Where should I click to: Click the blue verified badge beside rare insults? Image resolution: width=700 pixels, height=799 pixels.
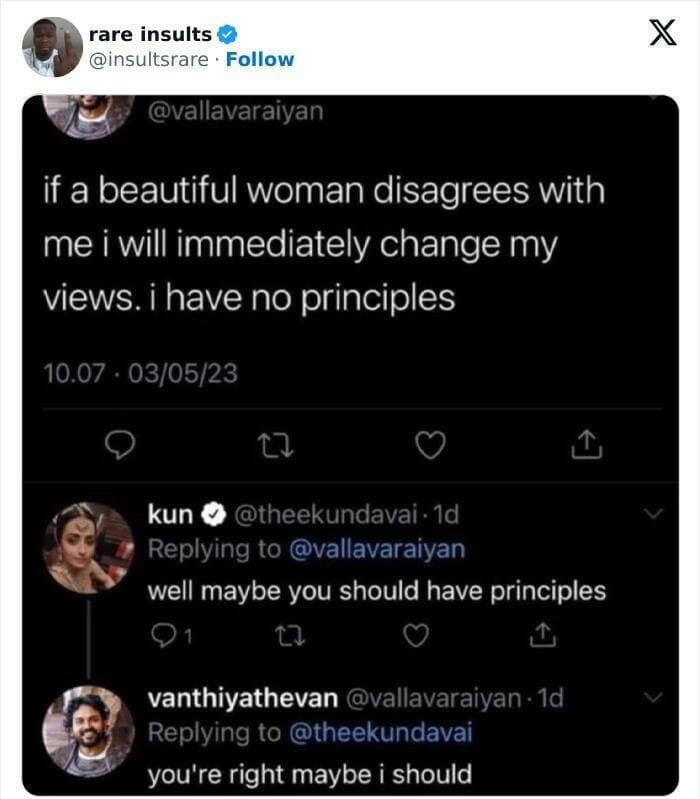tap(226, 35)
